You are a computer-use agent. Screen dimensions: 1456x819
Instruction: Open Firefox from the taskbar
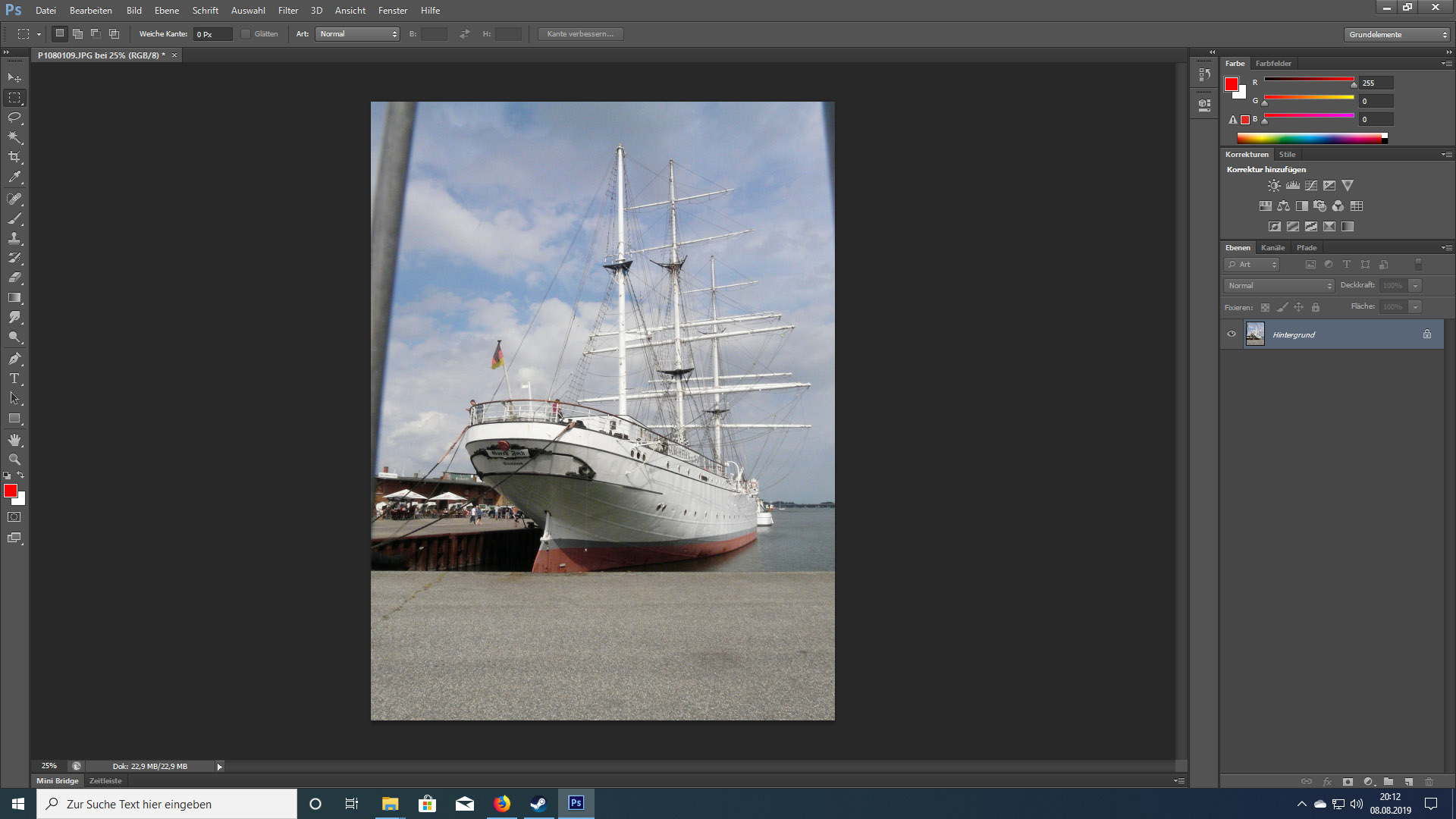(x=502, y=804)
